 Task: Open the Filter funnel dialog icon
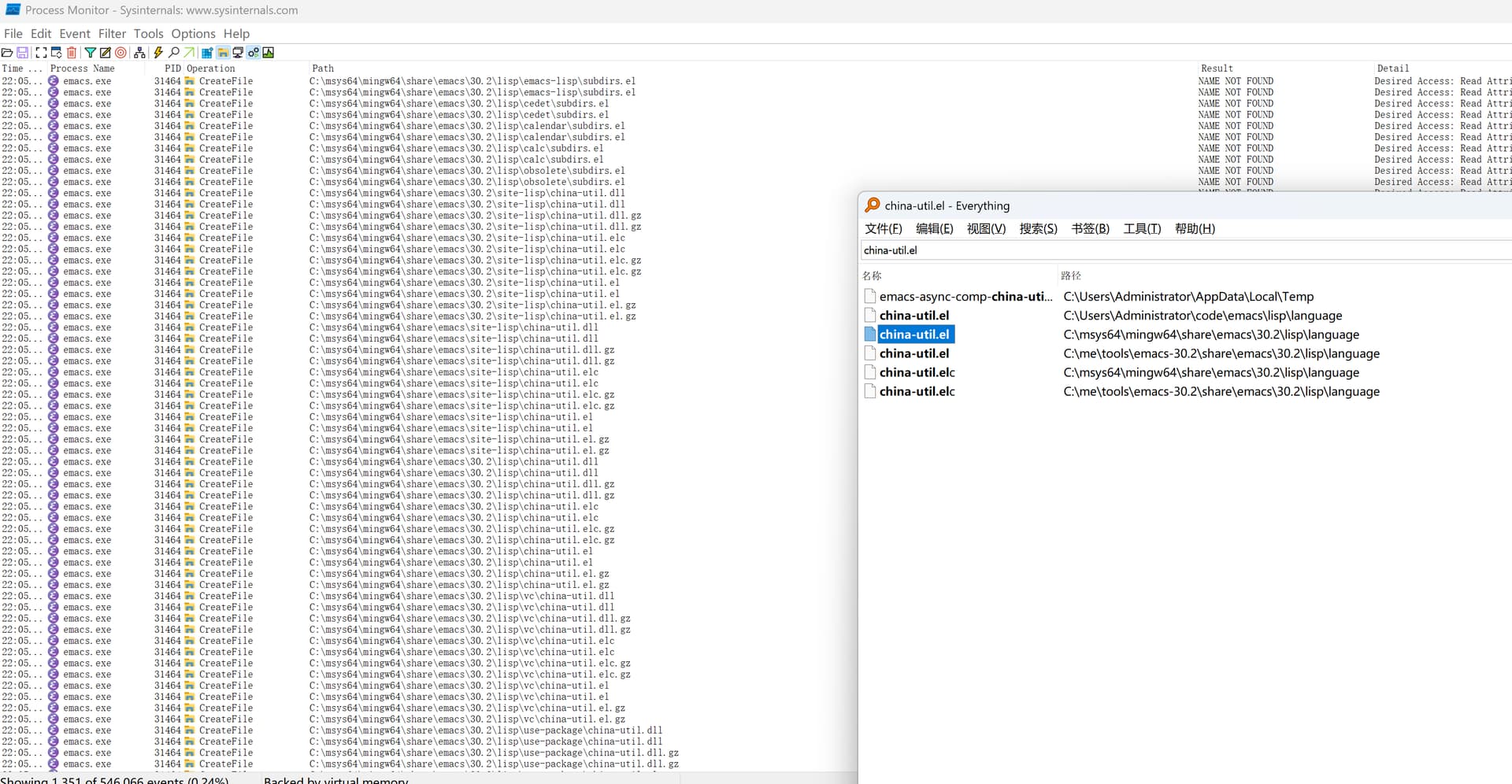click(91, 53)
